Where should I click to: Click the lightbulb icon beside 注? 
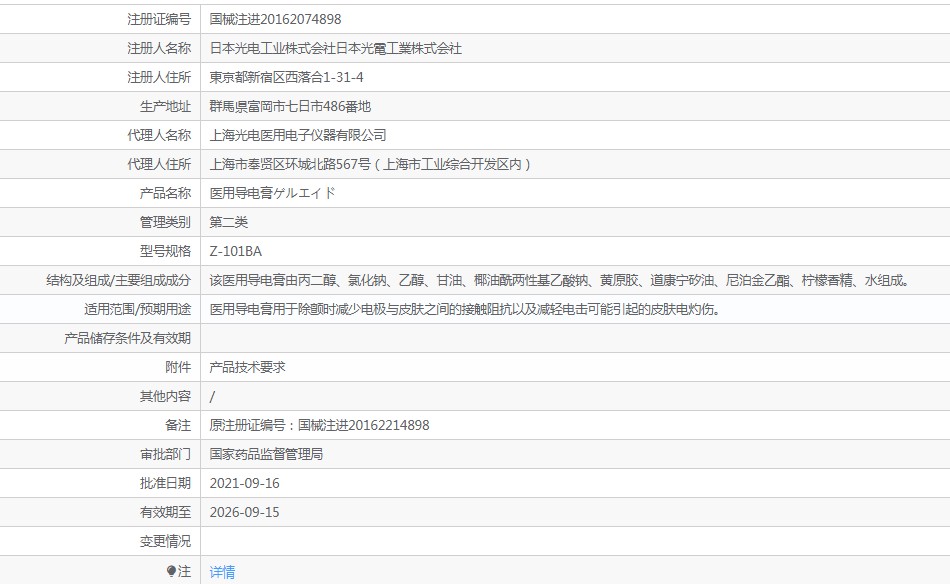[x=171, y=571]
